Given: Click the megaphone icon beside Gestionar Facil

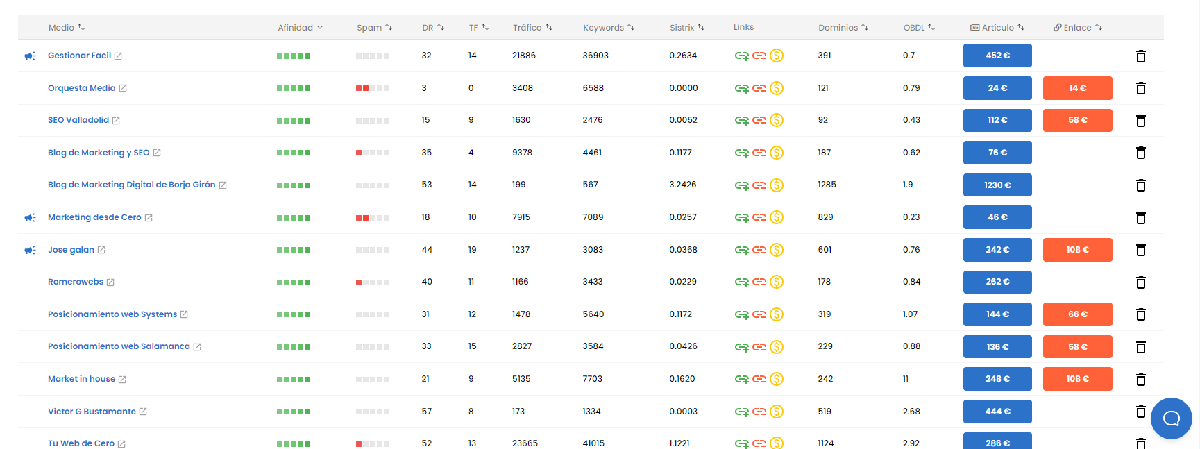Looking at the screenshot, I should [x=29, y=56].
